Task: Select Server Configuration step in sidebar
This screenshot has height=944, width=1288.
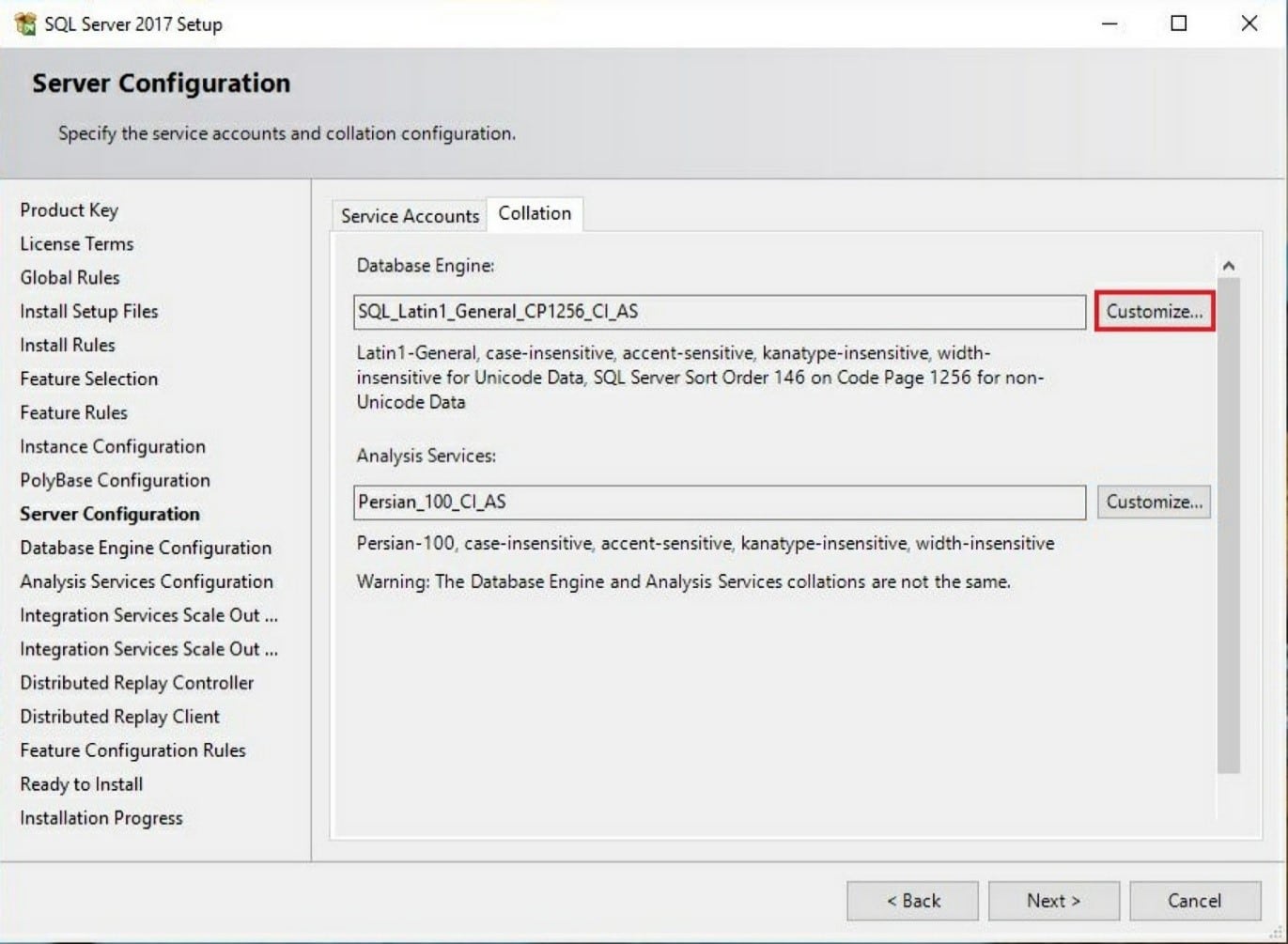Action: tap(110, 515)
